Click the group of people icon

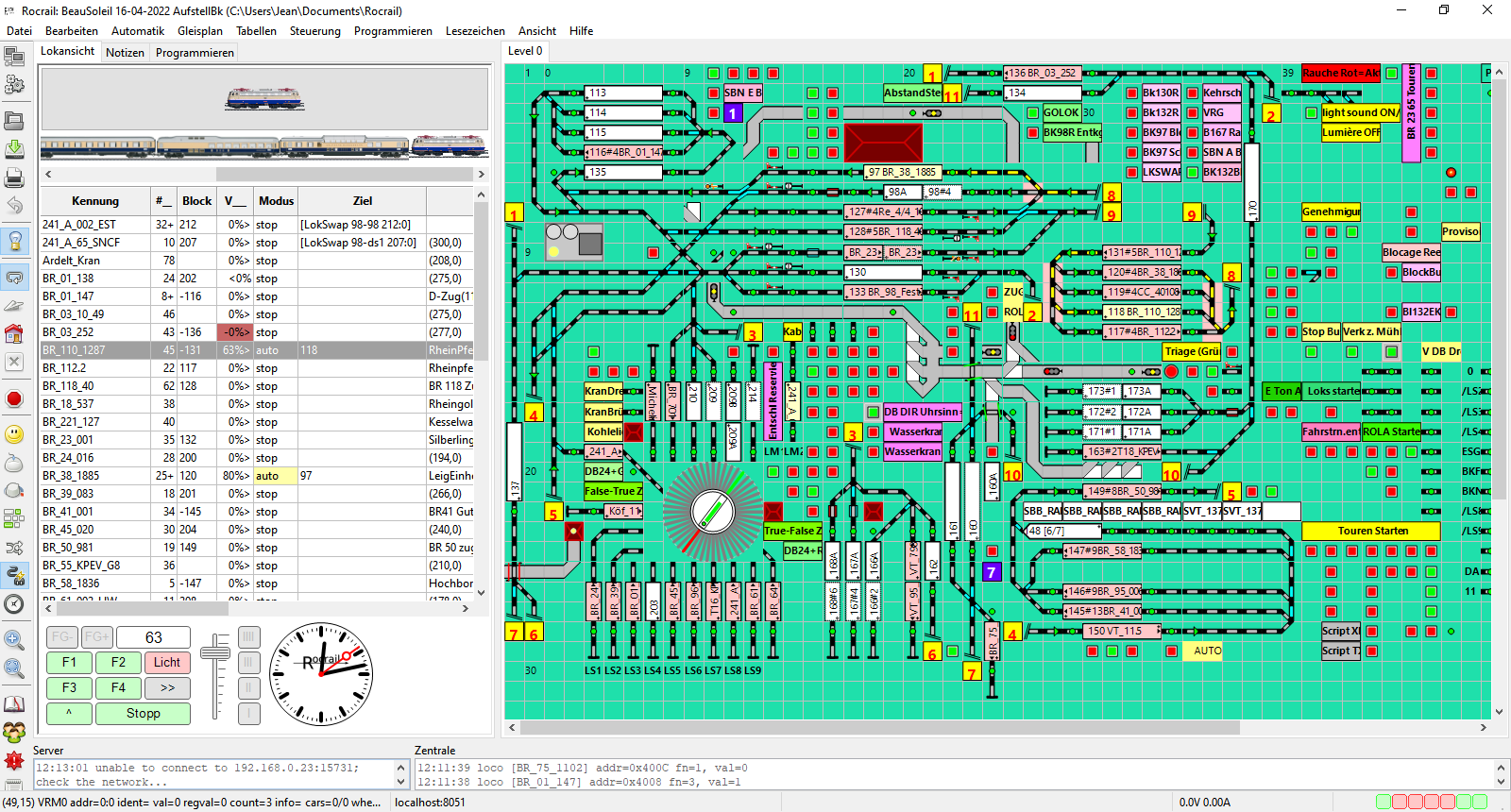(x=14, y=732)
